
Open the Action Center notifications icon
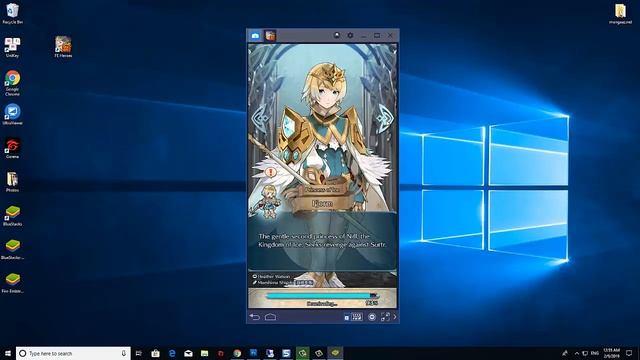[629, 353]
